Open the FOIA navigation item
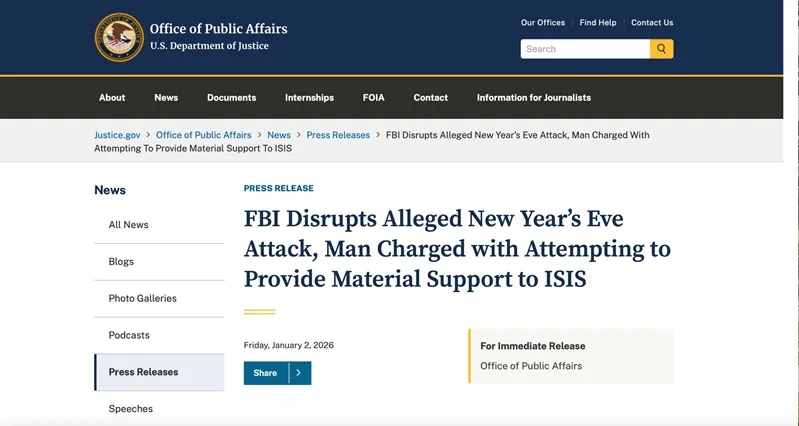This screenshot has height=426, width=799. coord(373,98)
